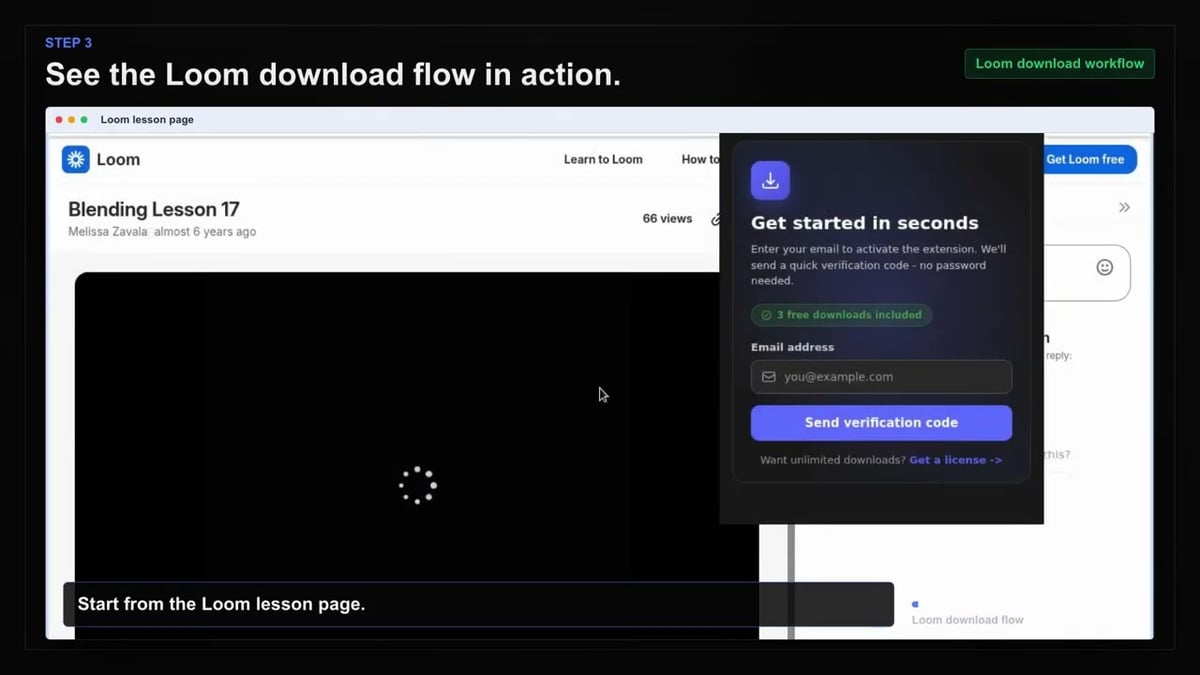Screen dimensions: 1200x675
Task: Click the red window close dot
Action: (x=59, y=120)
